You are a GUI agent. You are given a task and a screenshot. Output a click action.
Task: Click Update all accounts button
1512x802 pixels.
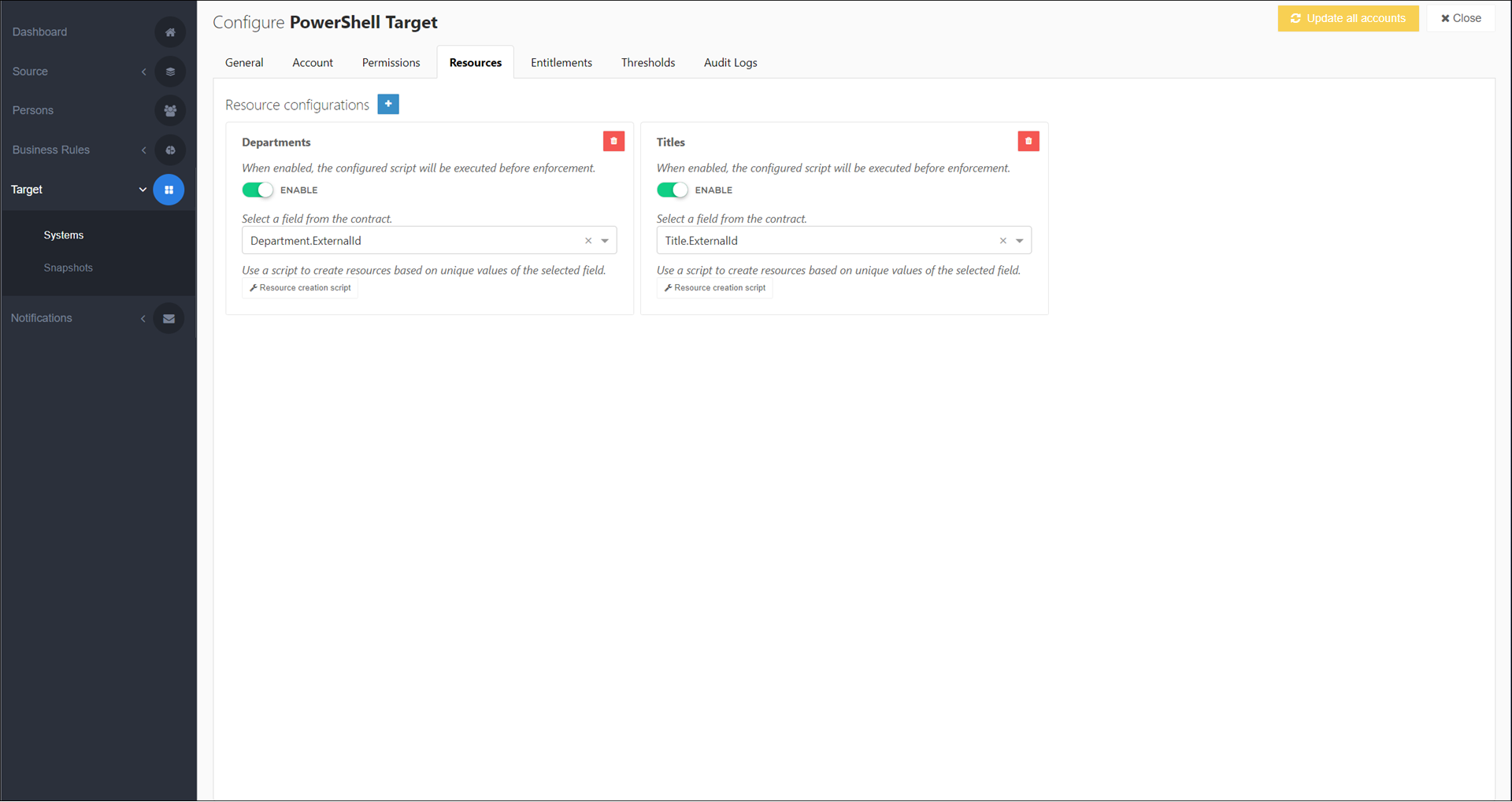[x=1348, y=18]
